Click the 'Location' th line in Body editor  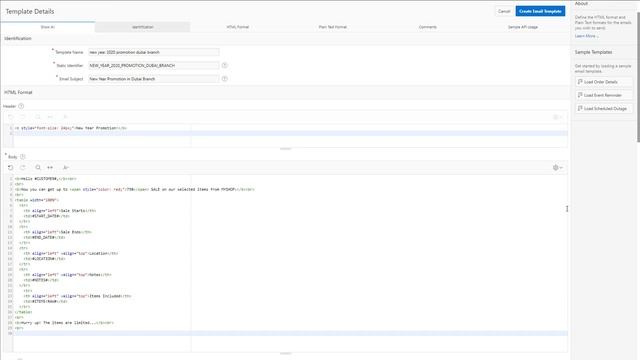pos(71,253)
